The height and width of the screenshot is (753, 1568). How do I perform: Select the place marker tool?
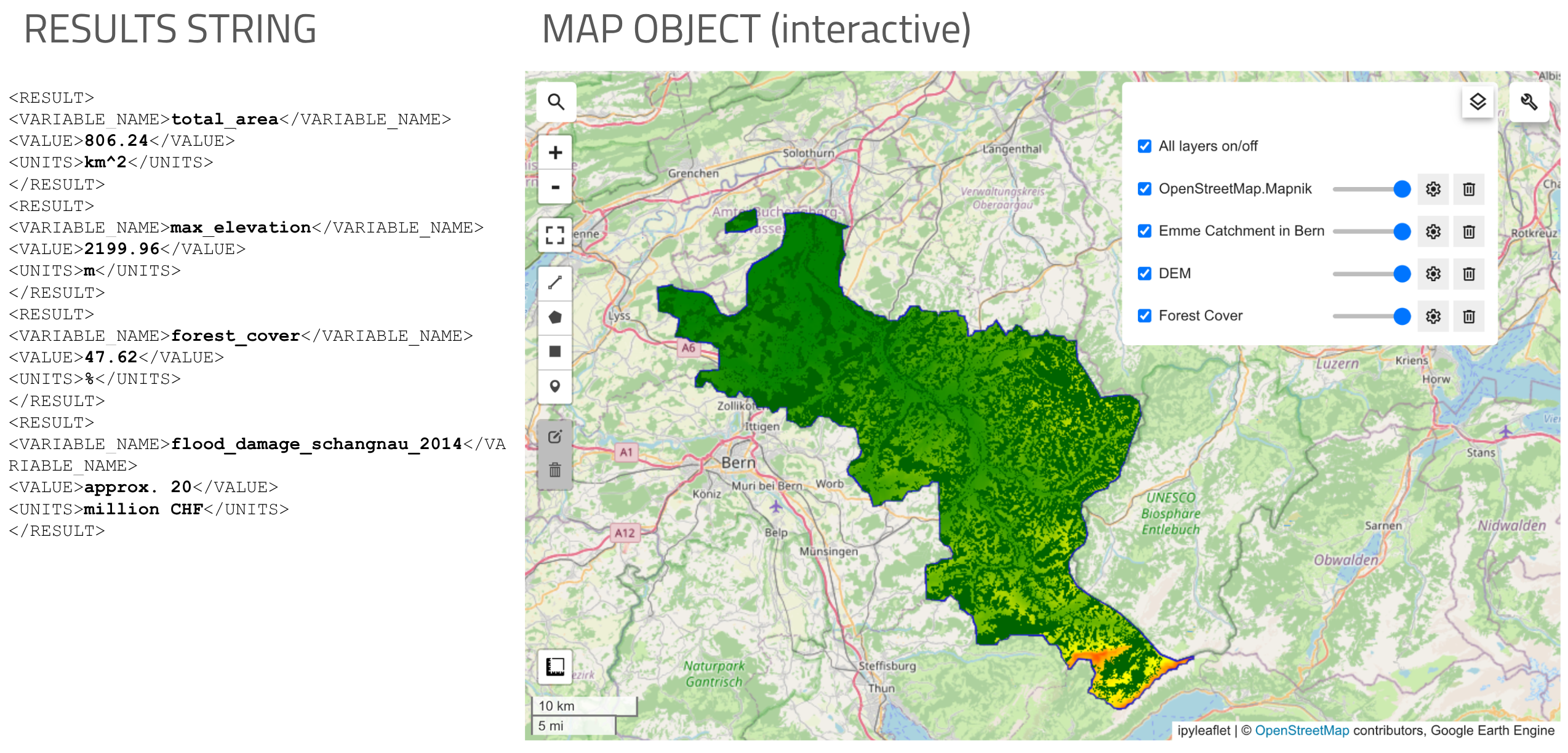(x=555, y=386)
